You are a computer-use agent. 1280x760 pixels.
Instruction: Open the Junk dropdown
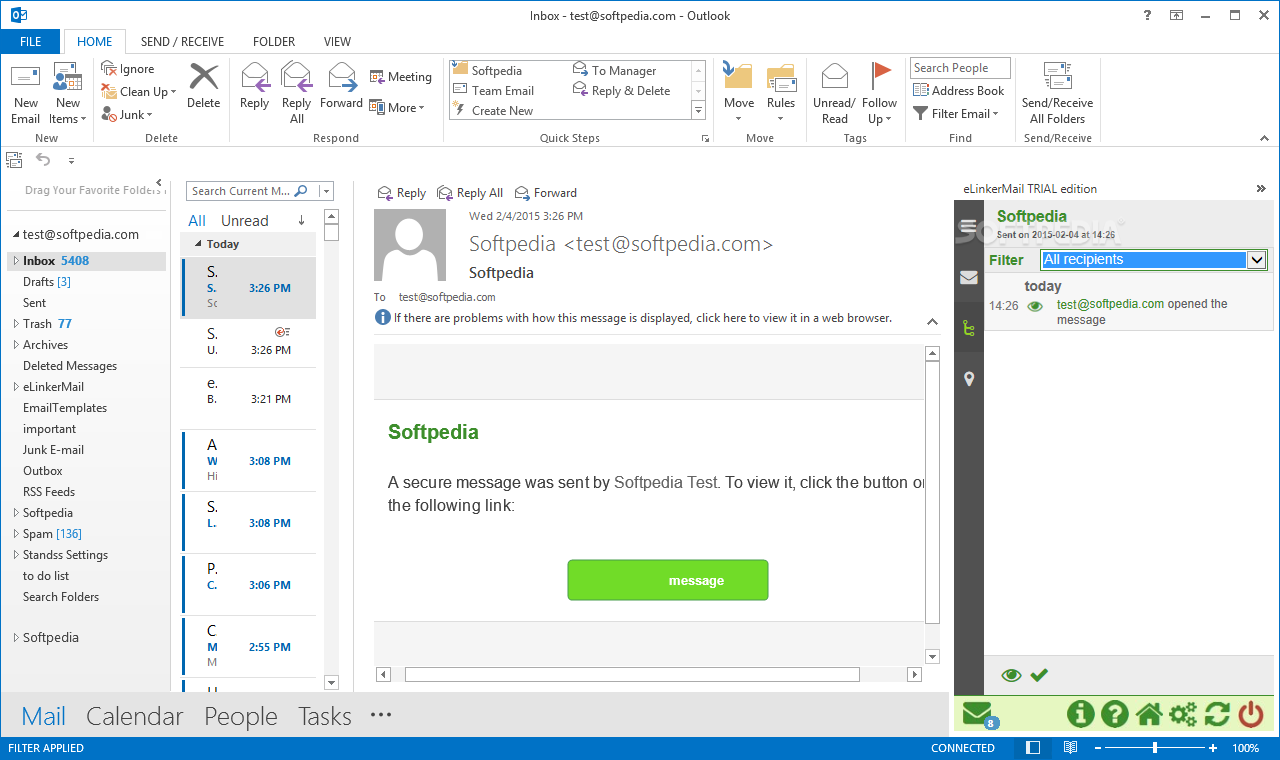(127, 115)
